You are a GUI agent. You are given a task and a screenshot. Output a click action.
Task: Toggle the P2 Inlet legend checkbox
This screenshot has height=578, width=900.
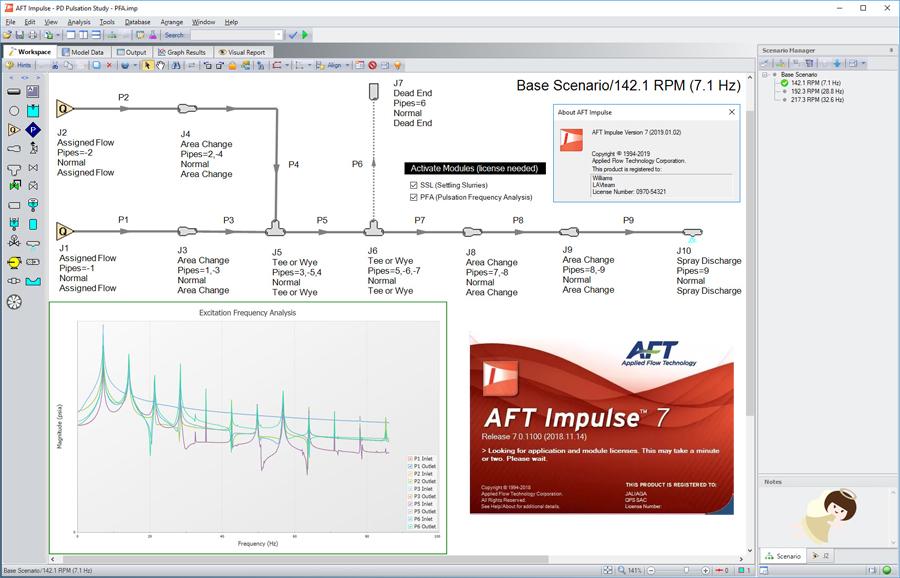410,474
